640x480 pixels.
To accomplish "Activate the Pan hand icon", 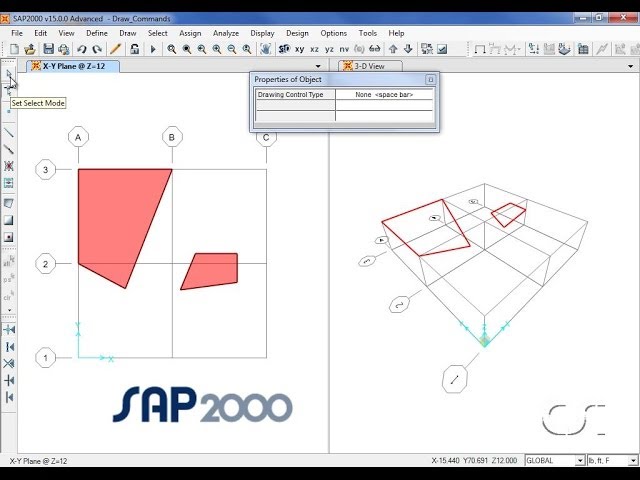I will tap(266, 49).
